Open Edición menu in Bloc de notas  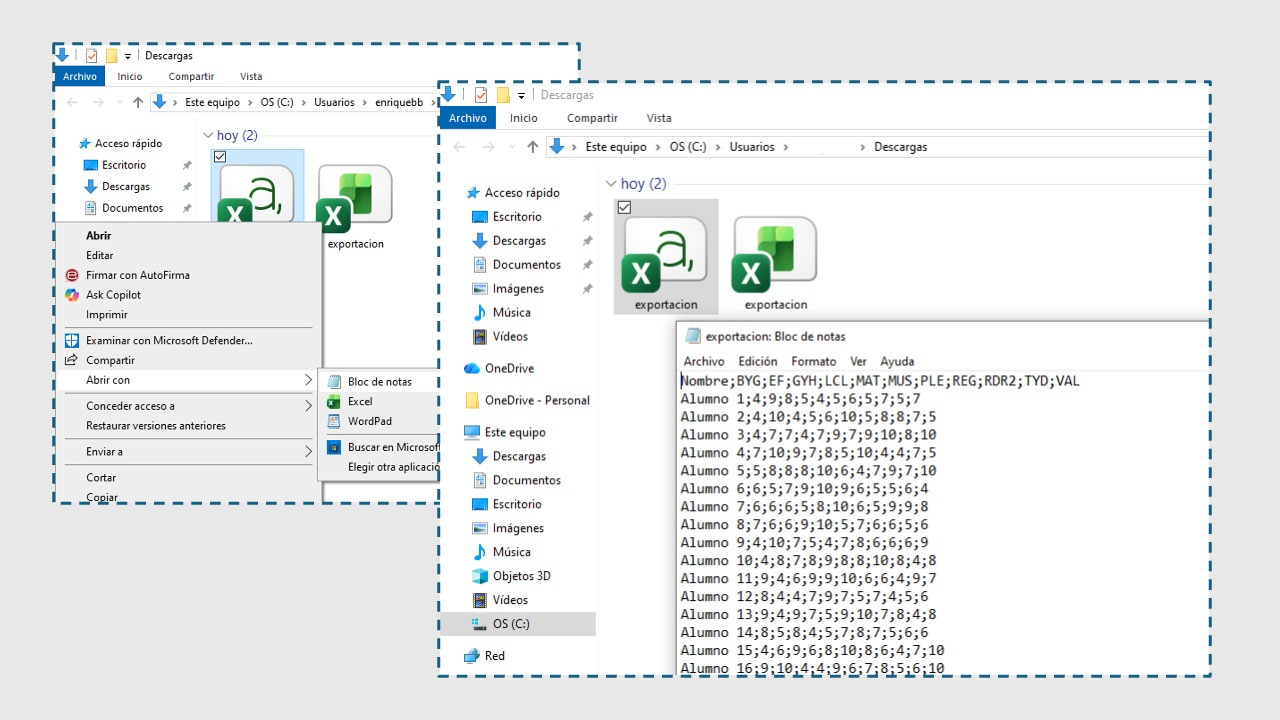coord(758,361)
